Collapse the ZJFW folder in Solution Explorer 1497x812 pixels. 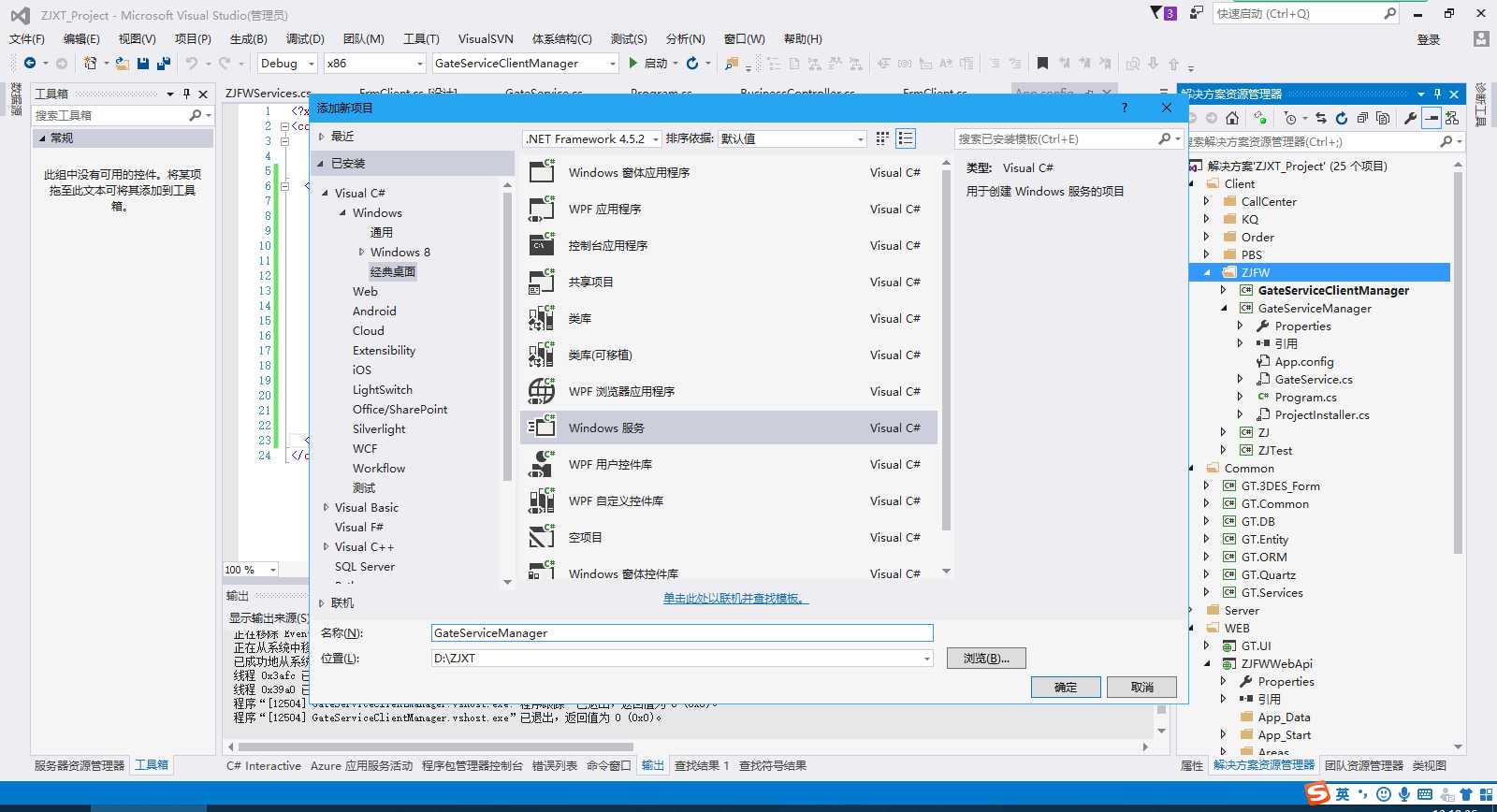click(1207, 272)
